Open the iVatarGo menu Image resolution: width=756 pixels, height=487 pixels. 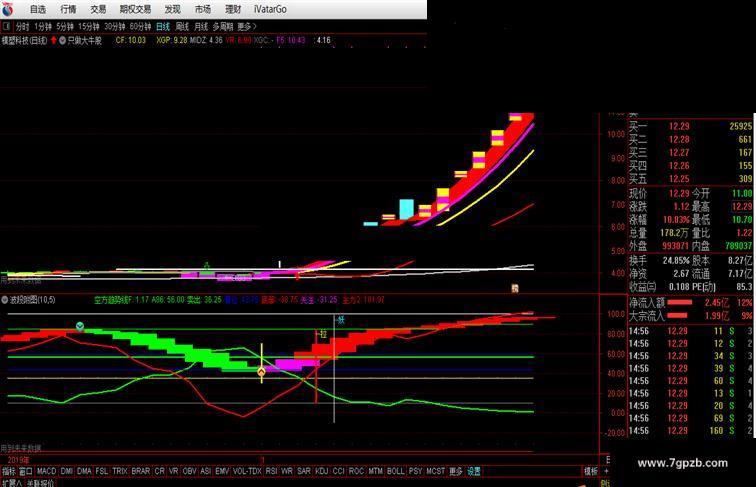270,9
